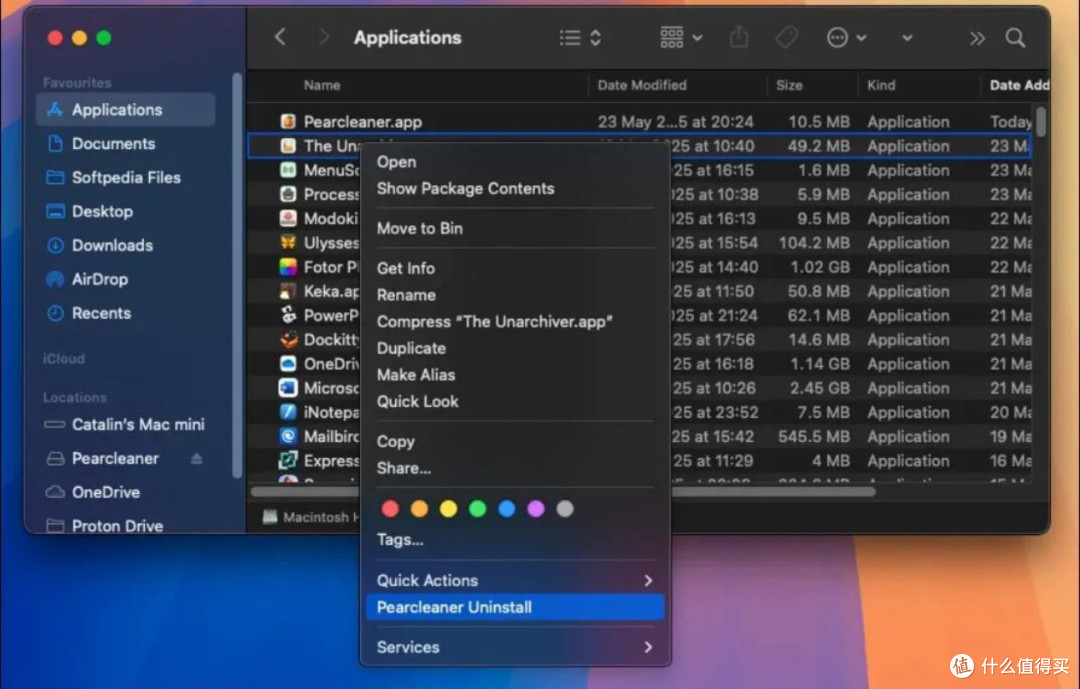Open Tags… in the context menu
Viewport: 1080px width, 689px height.
[400, 539]
